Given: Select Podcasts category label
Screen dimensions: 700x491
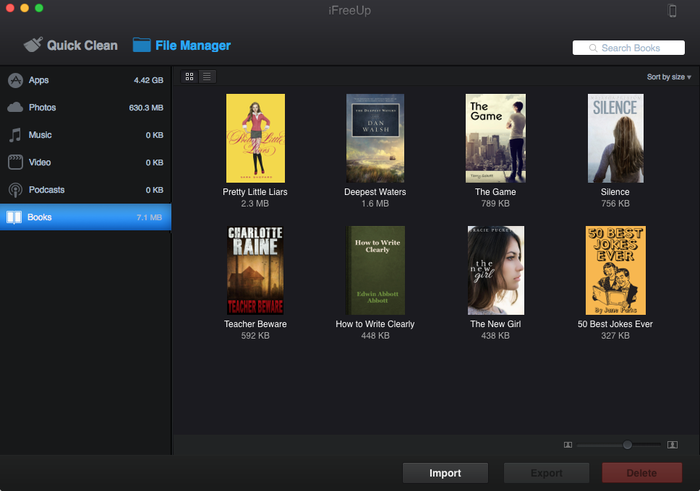Looking at the screenshot, I should (46, 190).
